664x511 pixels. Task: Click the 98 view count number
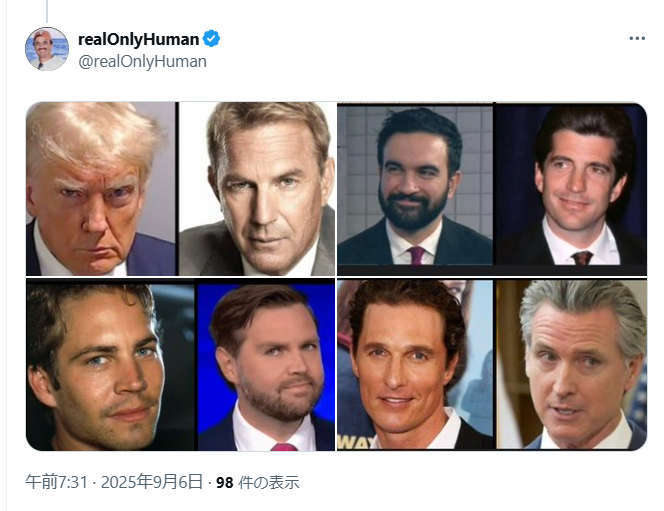pyautogui.click(x=225, y=482)
